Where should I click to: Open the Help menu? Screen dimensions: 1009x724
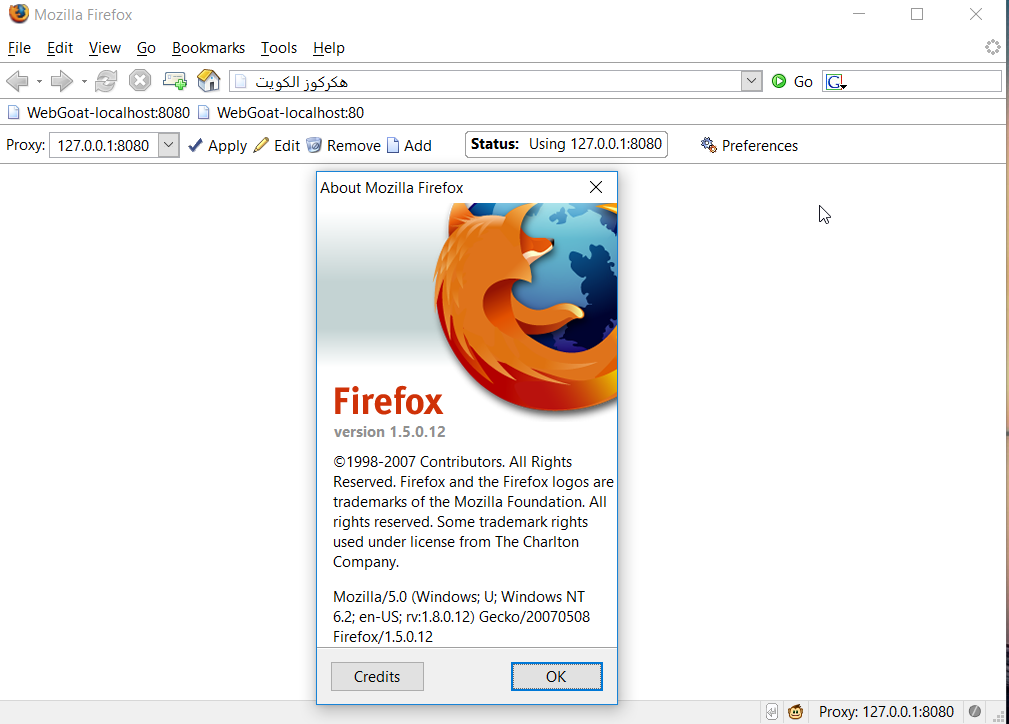pyautogui.click(x=329, y=48)
